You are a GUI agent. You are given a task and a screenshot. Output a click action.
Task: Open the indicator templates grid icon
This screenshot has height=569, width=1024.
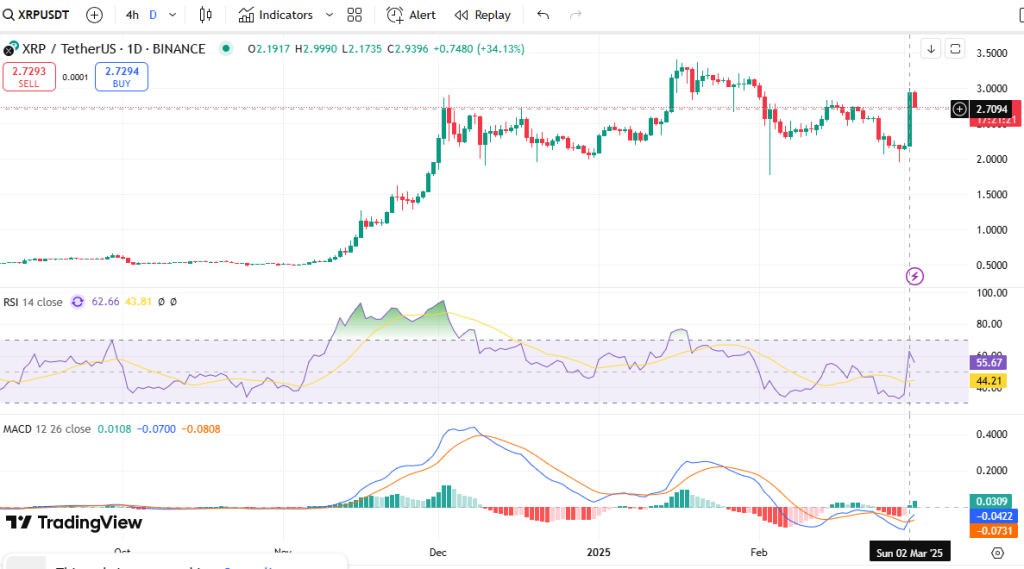click(x=354, y=15)
